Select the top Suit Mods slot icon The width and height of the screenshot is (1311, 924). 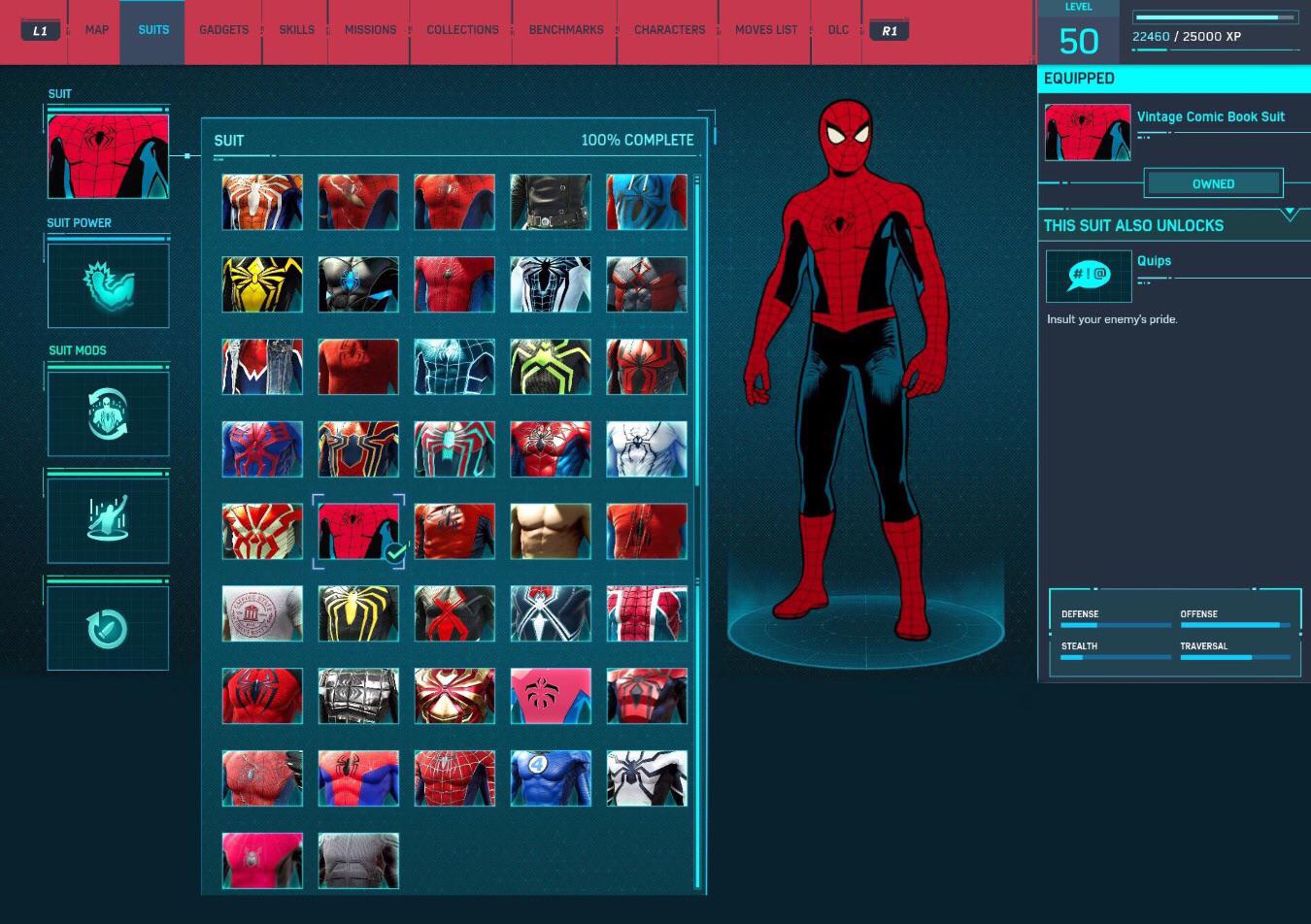coord(108,412)
